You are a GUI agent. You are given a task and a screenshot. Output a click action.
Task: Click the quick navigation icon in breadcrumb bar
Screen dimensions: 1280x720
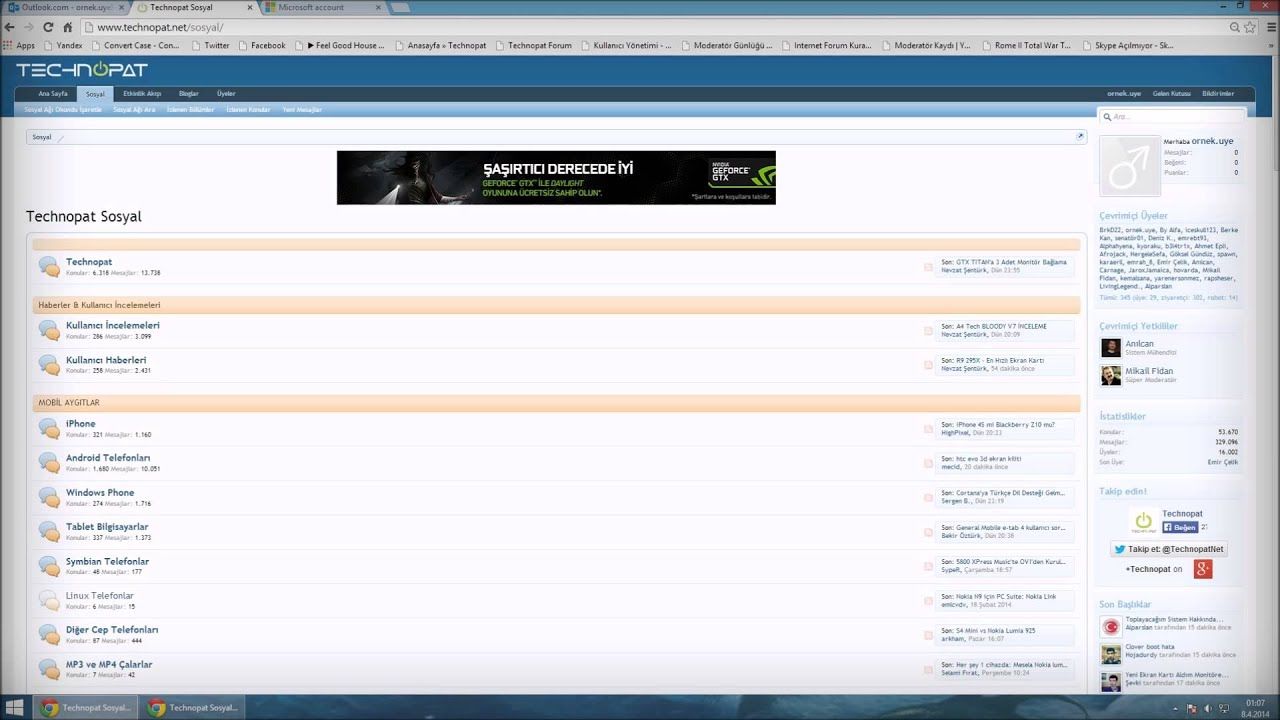(1080, 137)
